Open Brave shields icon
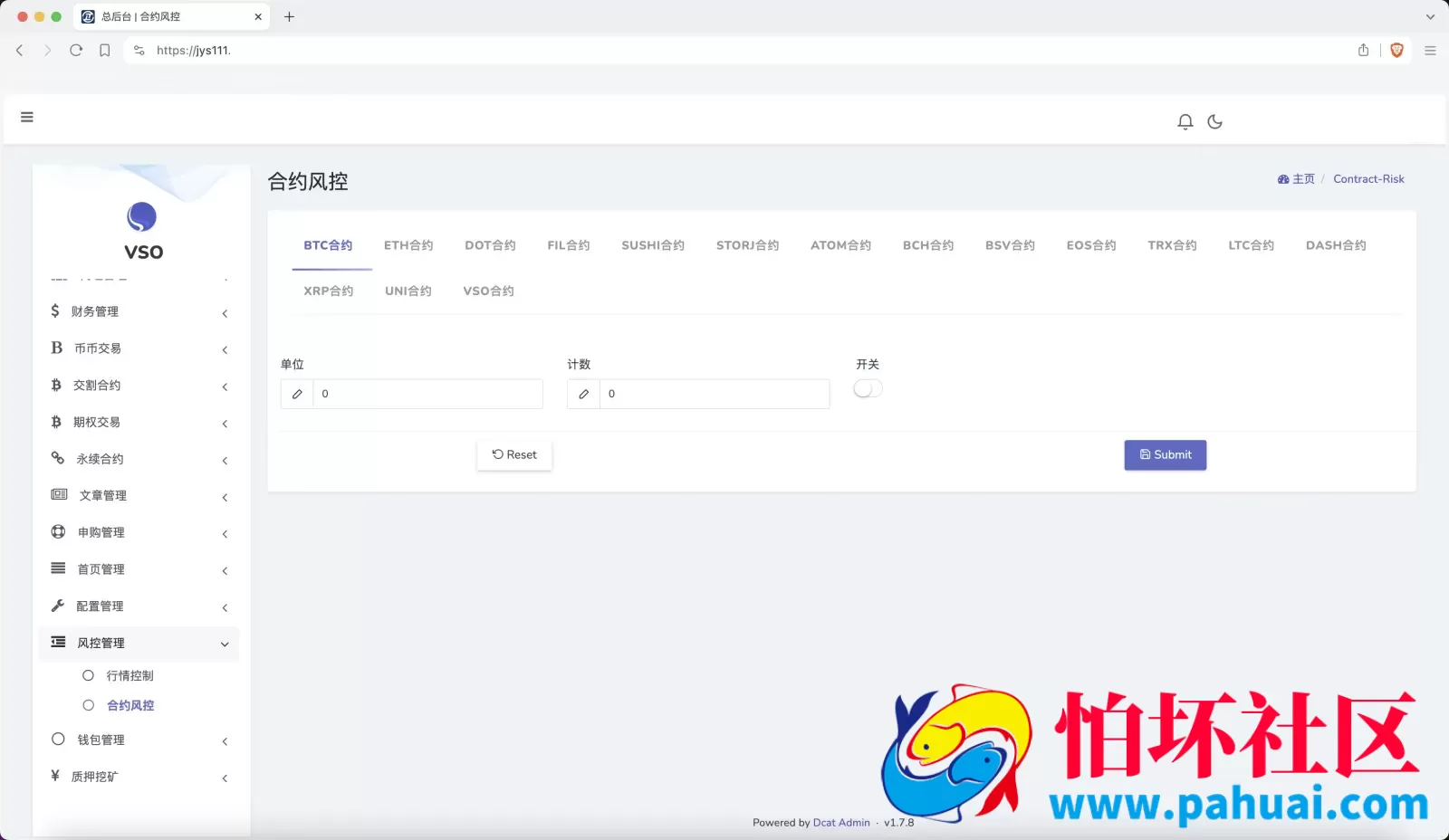Viewport: 1449px width, 840px height. coord(1396,51)
